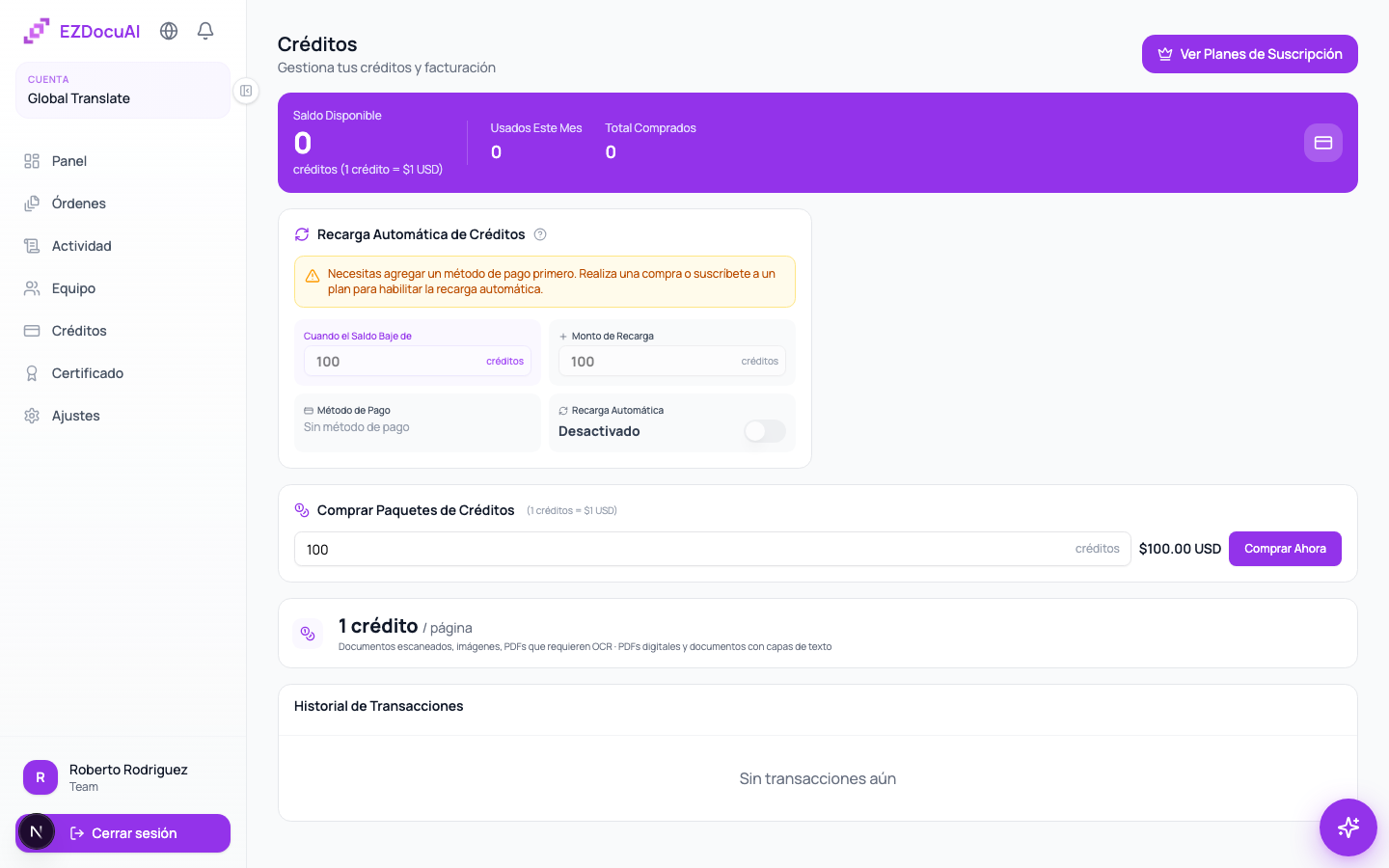Show help for Recarga Automática de Créditos
This screenshot has height=868, width=1389.
[540, 234]
